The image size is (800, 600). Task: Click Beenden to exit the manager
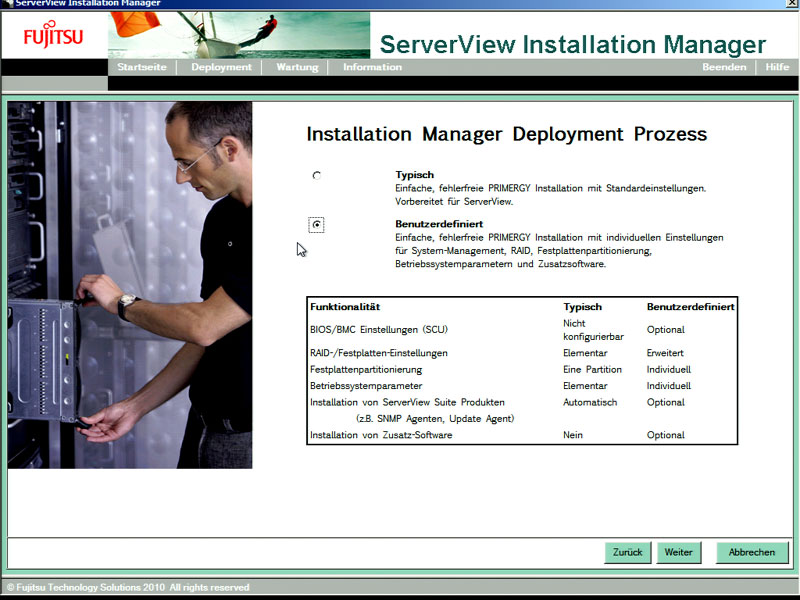pyautogui.click(x=724, y=67)
